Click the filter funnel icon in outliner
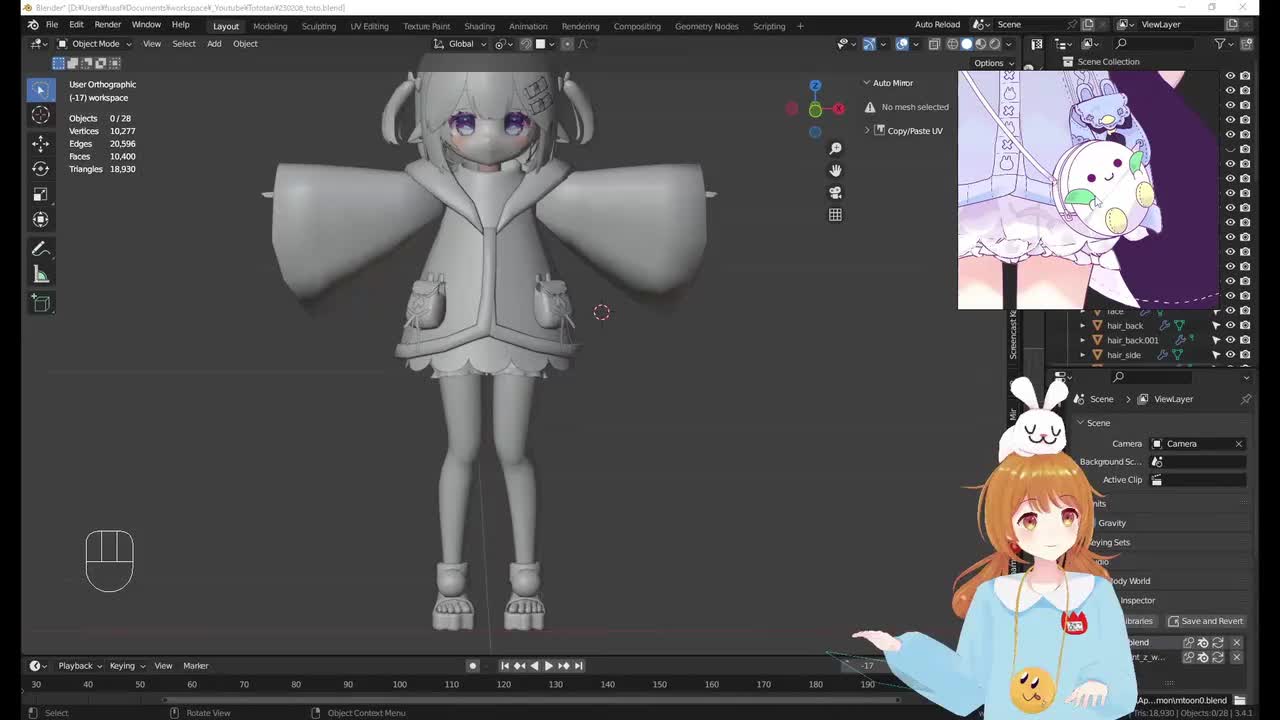Image resolution: width=1280 pixels, height=720 pixels. pyautogui.click(x=1220, y=44)
